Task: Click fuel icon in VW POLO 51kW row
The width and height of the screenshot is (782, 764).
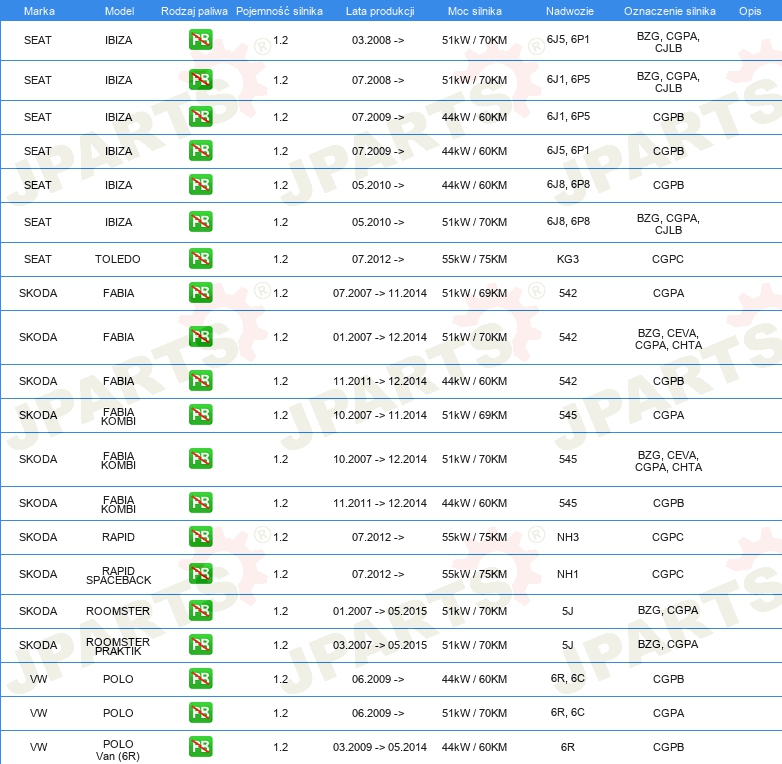Action: coord(200,713)
